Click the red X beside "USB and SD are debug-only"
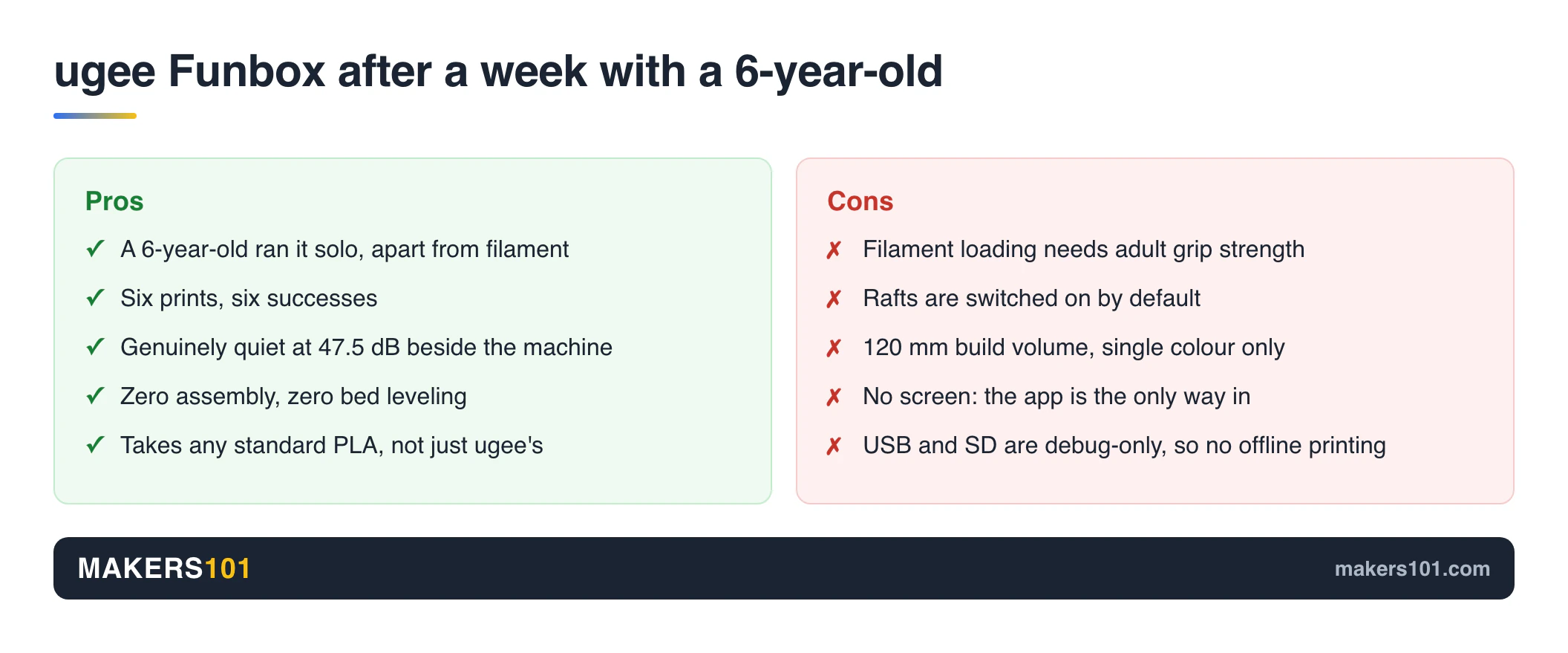The image size is (1568, 653). tap(834, 446)
